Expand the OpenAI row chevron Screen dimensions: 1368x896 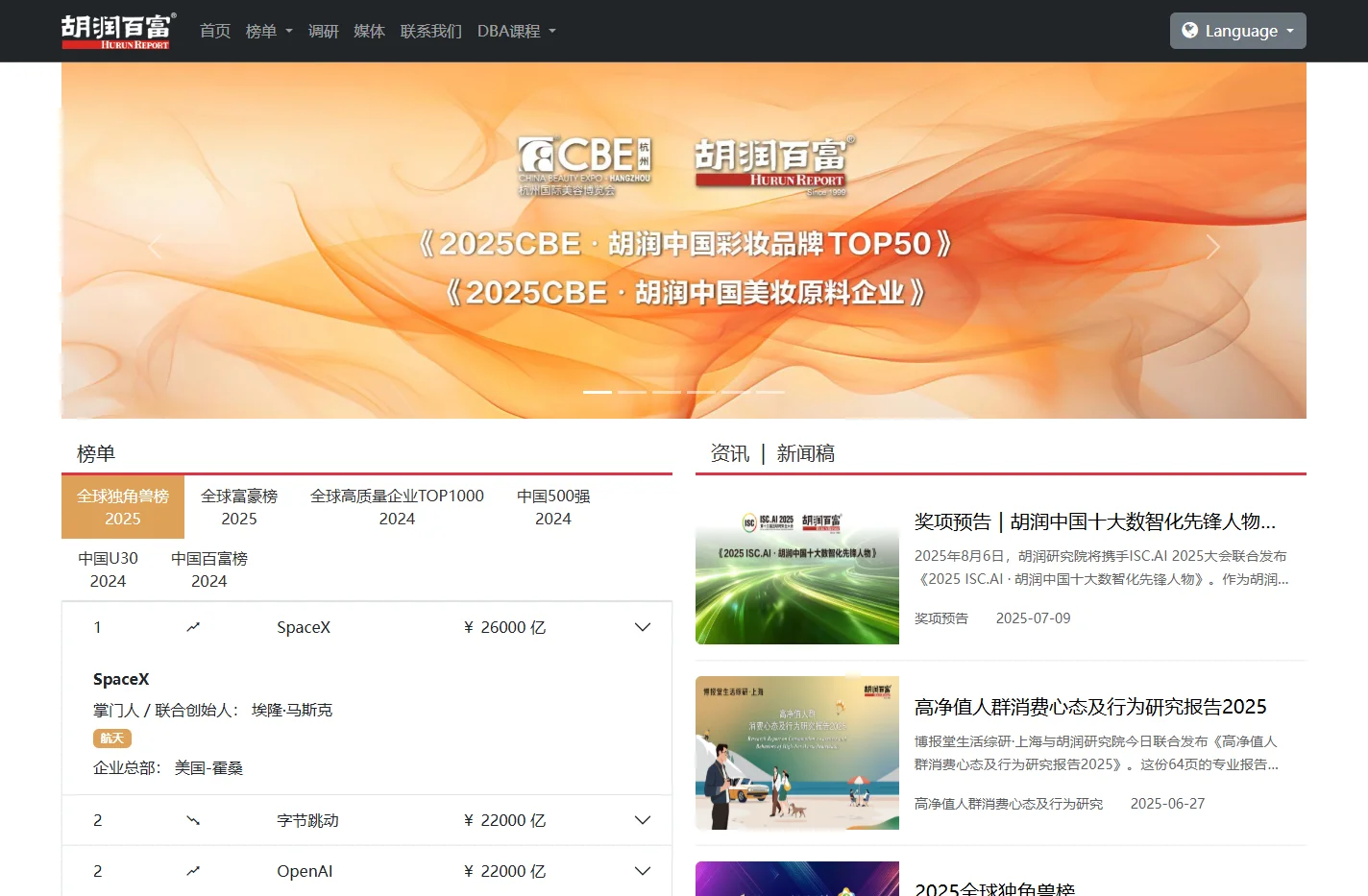pyautogui.click(x=643, y=871)
